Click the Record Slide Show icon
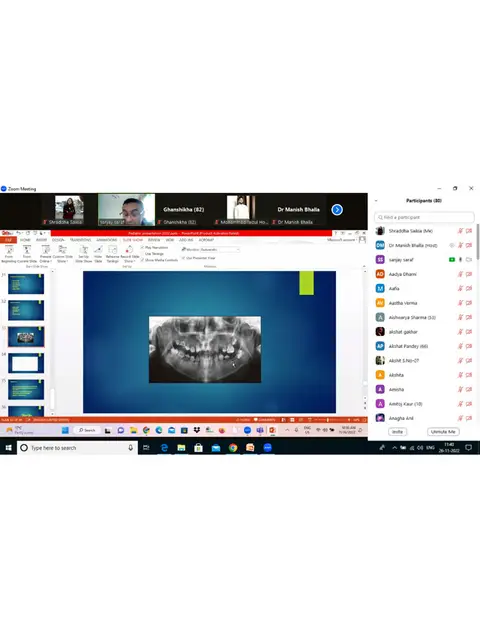 [129, 250]
